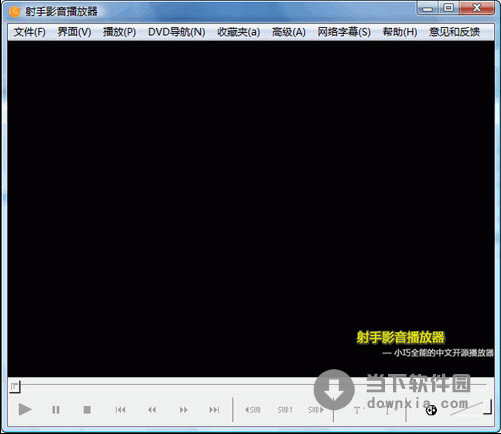Start playback with the Play button
Screen dimensions: 501x434
[x=25, y=409]
